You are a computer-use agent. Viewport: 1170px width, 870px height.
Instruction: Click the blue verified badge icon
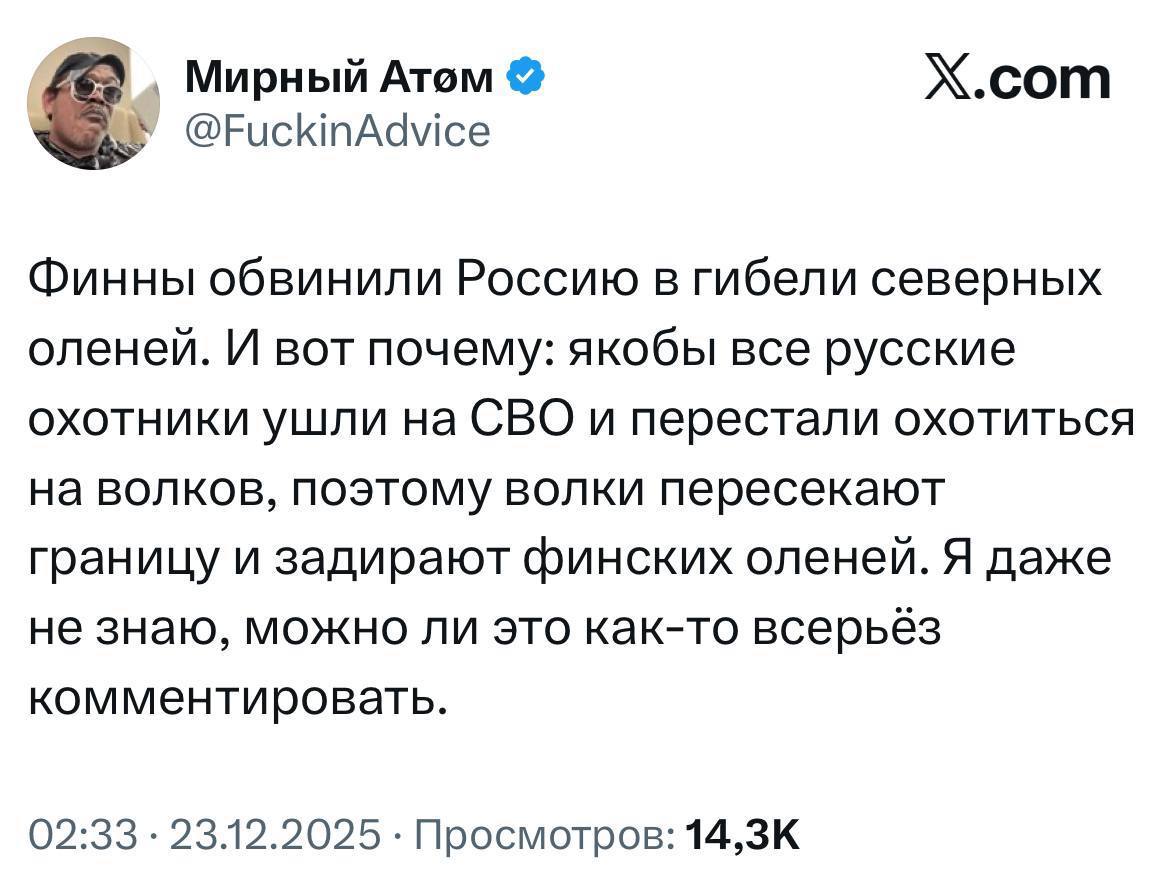(x=527, y=76)
